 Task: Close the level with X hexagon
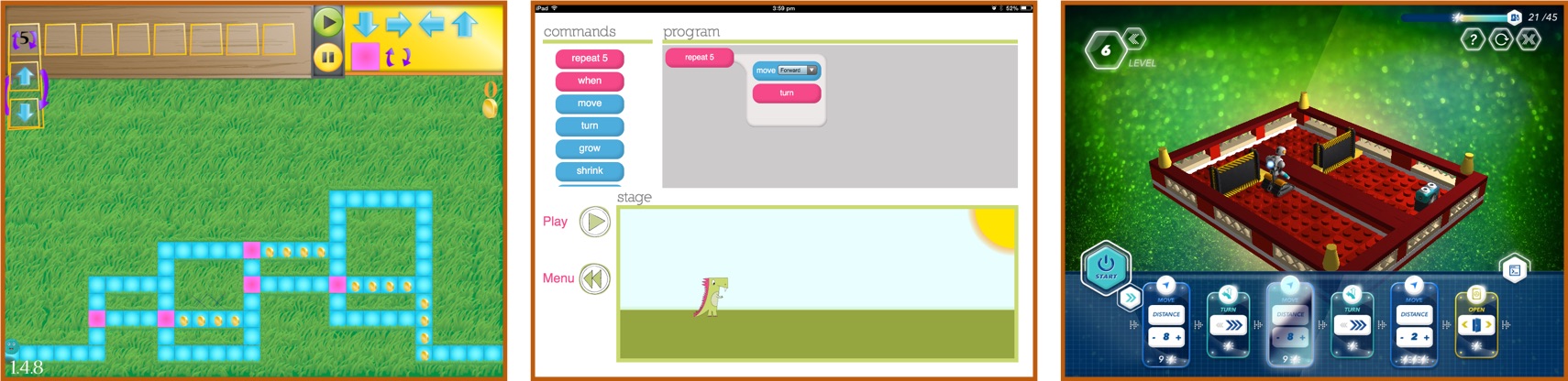click(1529, 39)
